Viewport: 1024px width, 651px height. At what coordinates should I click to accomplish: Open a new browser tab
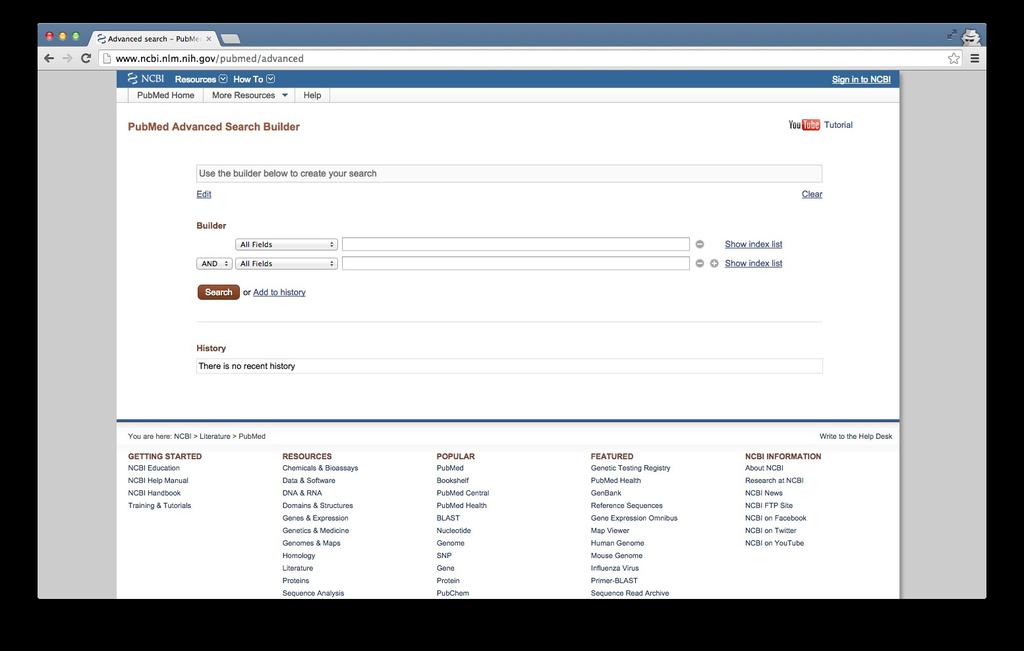230,39
